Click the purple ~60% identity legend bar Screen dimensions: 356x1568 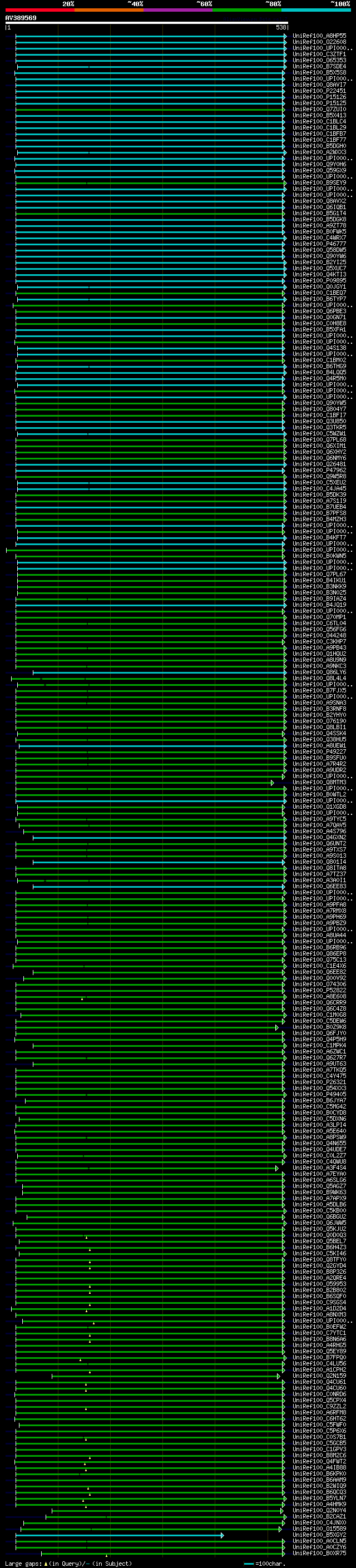click(177, 10)
